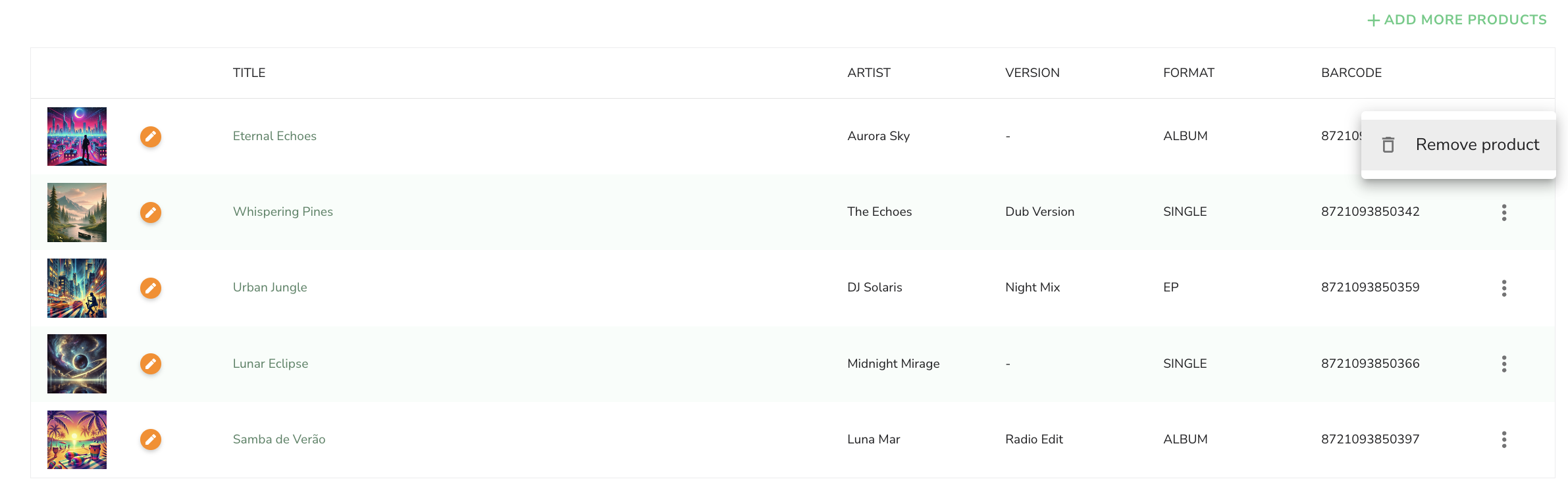Select Remove product menu entry

tap(1459, 145)
